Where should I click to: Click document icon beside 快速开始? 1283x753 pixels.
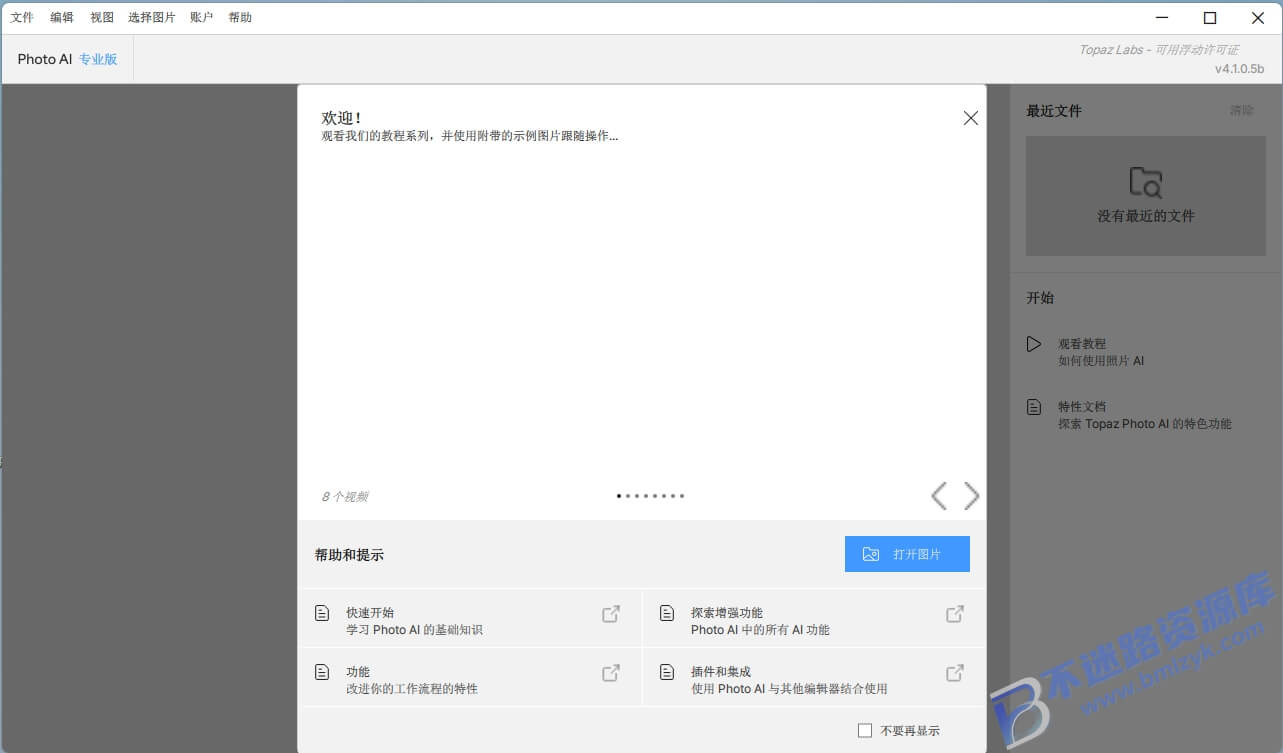tap(322, 613)
